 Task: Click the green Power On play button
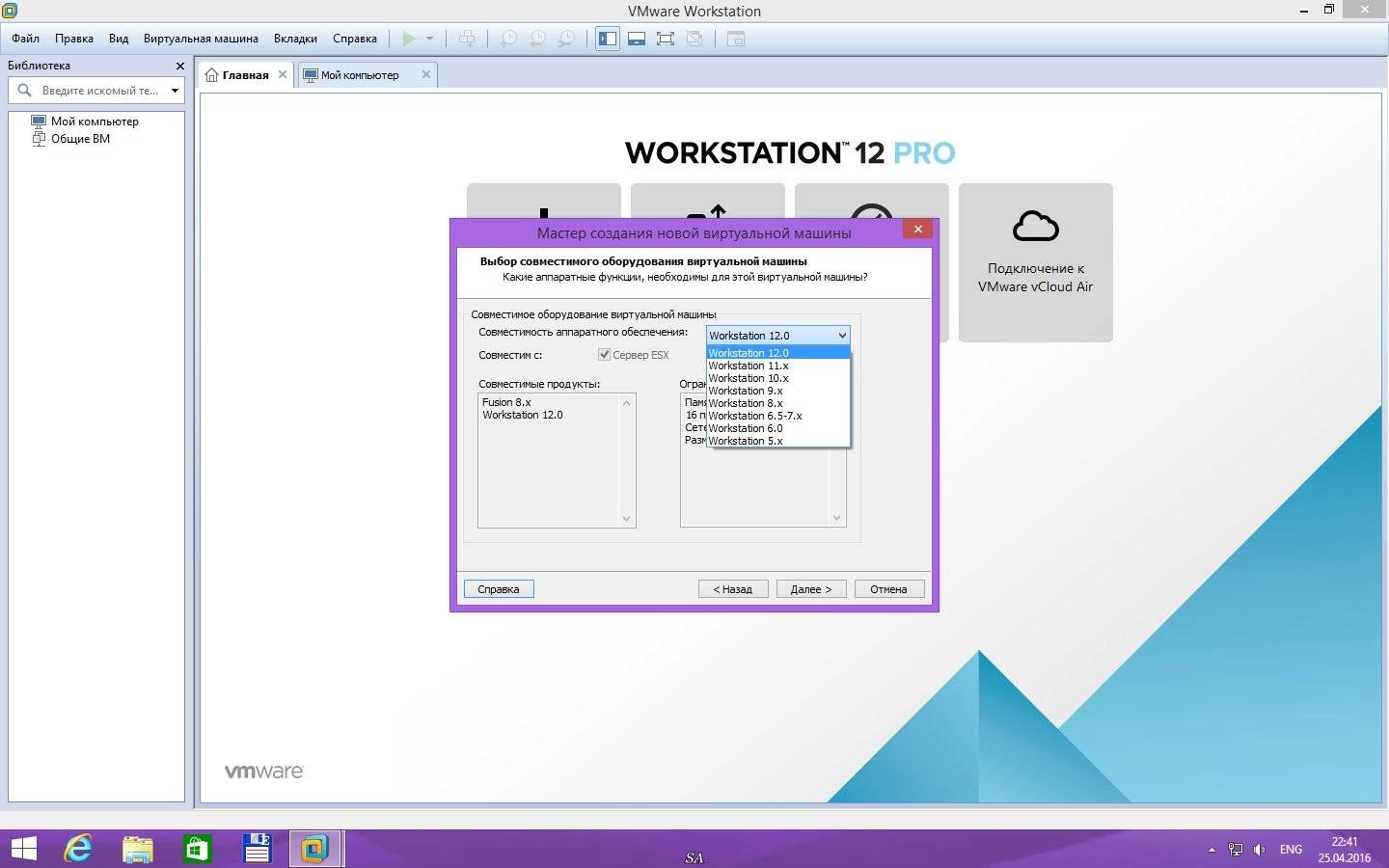coord(409,39)
